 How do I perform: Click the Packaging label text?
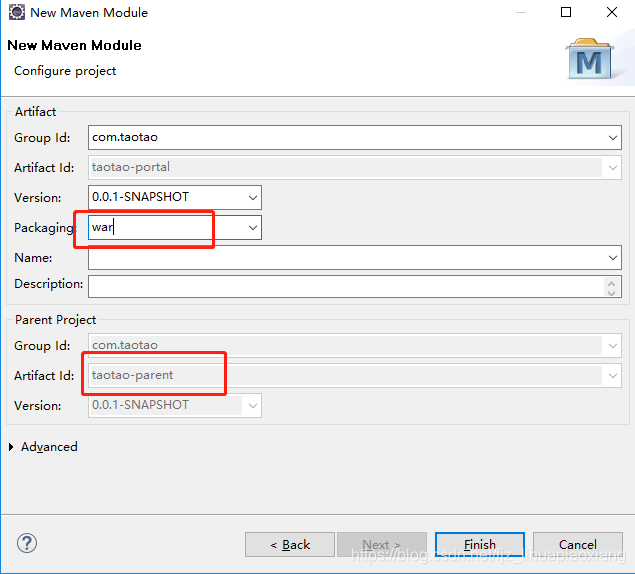[45, 228]
